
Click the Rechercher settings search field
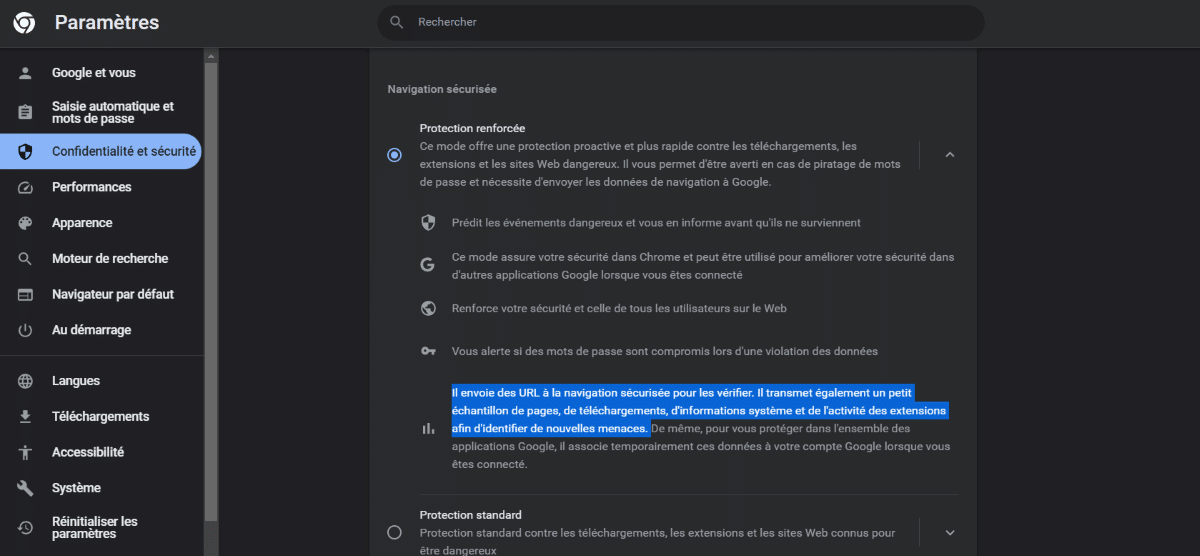point(680,22)
